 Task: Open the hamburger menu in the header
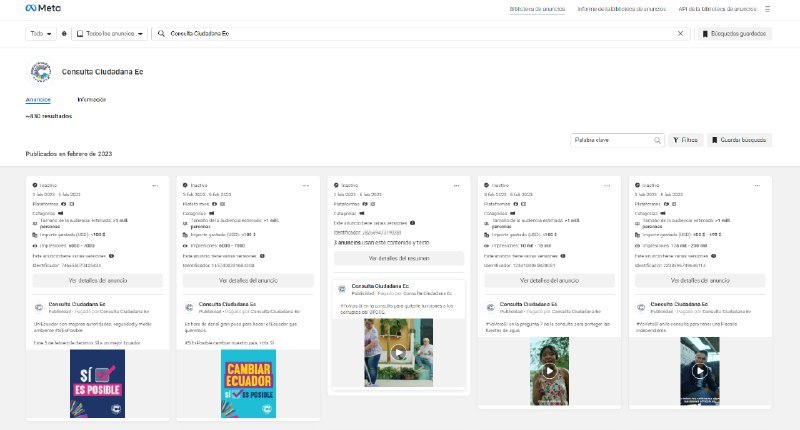click(767, 9)
